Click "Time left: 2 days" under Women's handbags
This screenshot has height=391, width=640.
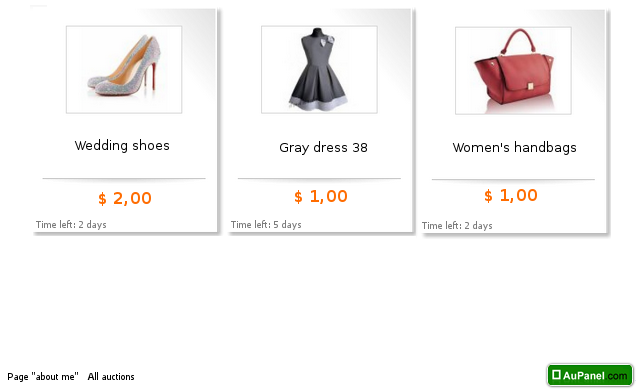[457, 226]
